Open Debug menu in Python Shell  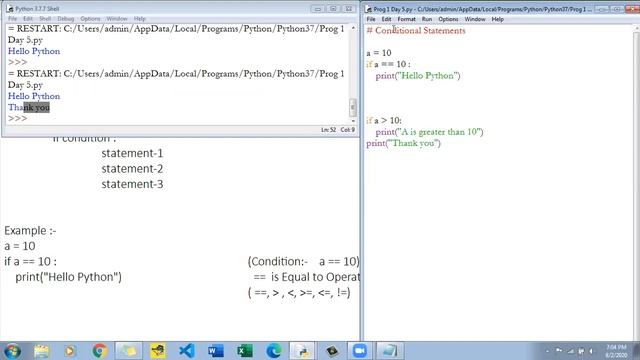[66, 19]
